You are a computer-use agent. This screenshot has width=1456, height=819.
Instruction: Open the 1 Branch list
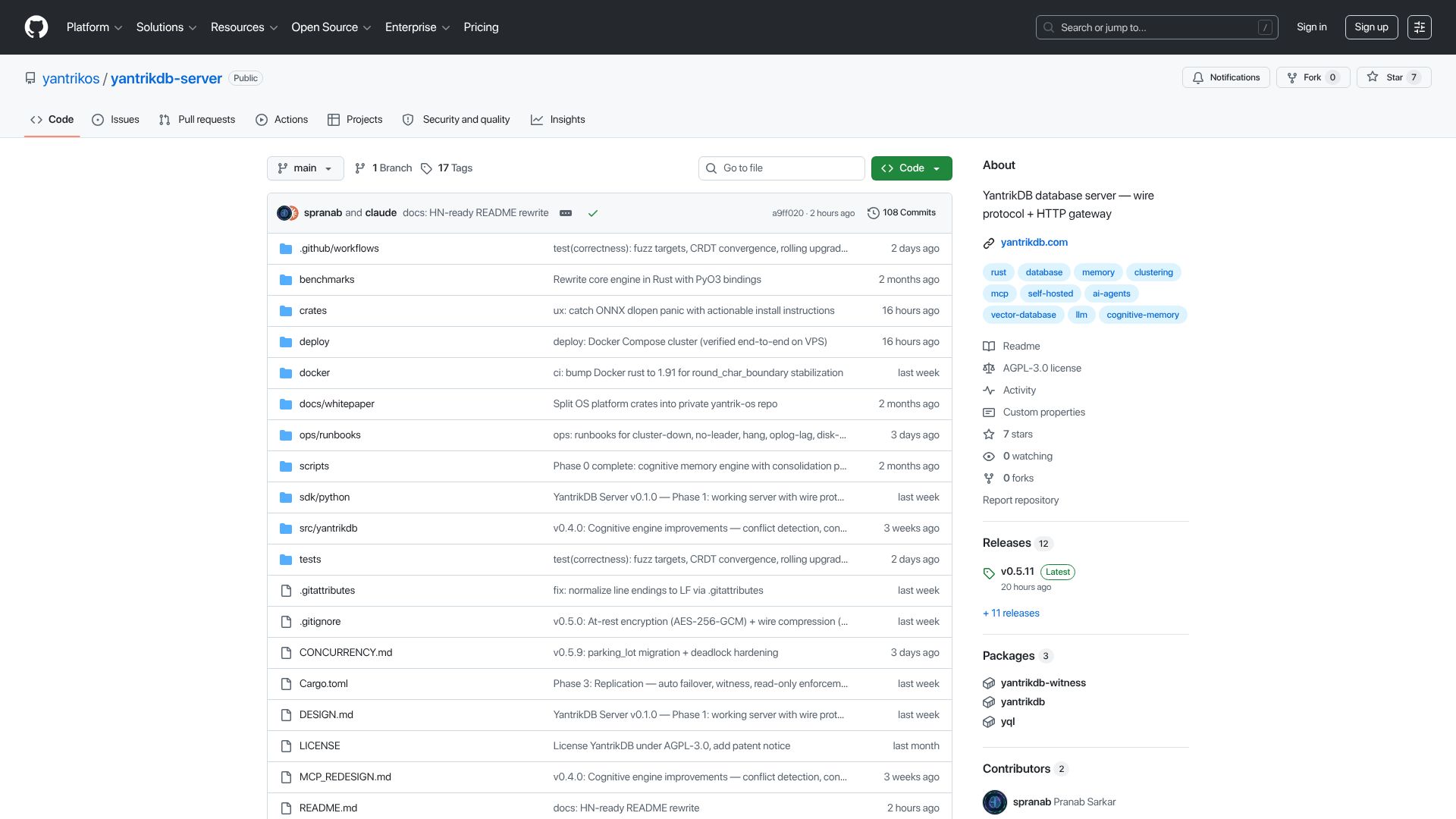click(384, 168)
